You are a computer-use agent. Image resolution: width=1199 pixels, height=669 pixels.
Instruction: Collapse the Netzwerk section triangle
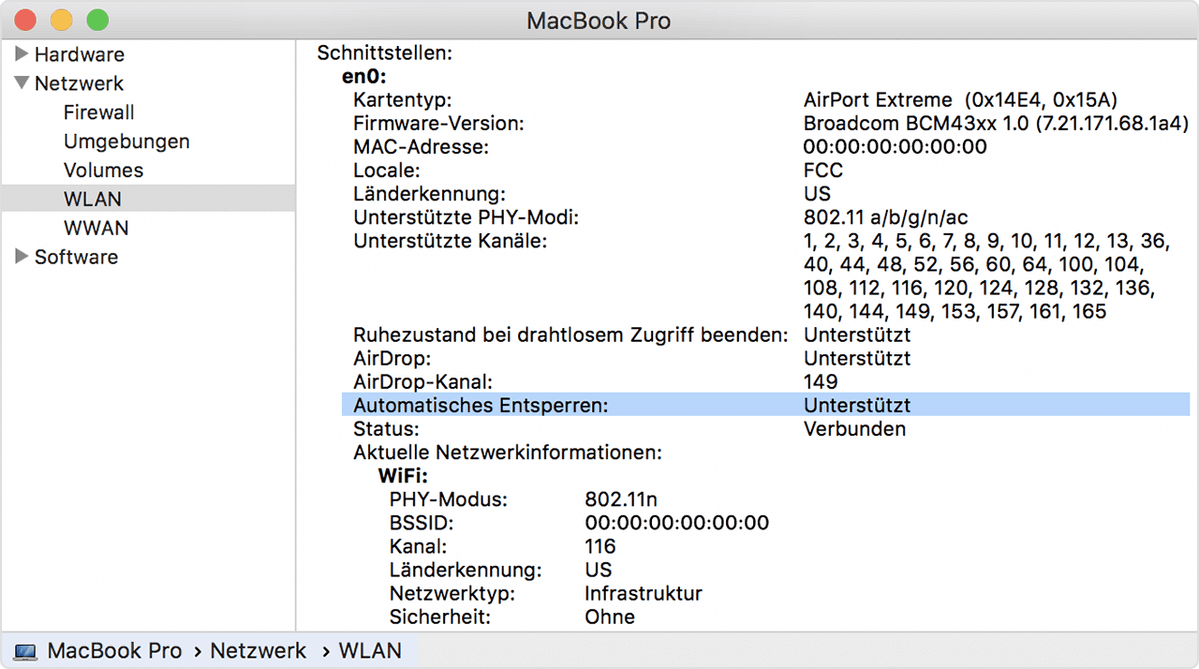click(x=21, y=84)
